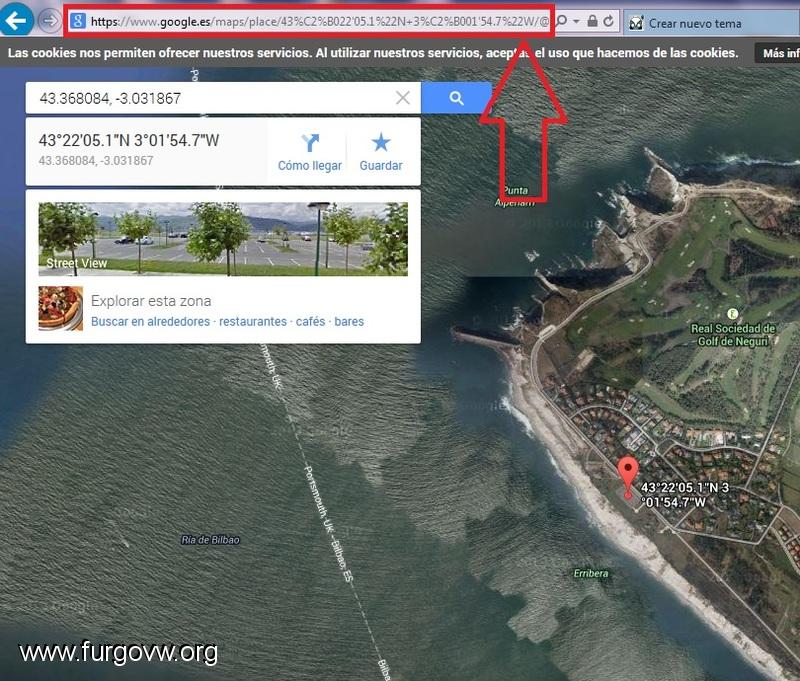Open the Street View thumbnail
Screen dimensions: 800x681
click(x=223, y=239)
